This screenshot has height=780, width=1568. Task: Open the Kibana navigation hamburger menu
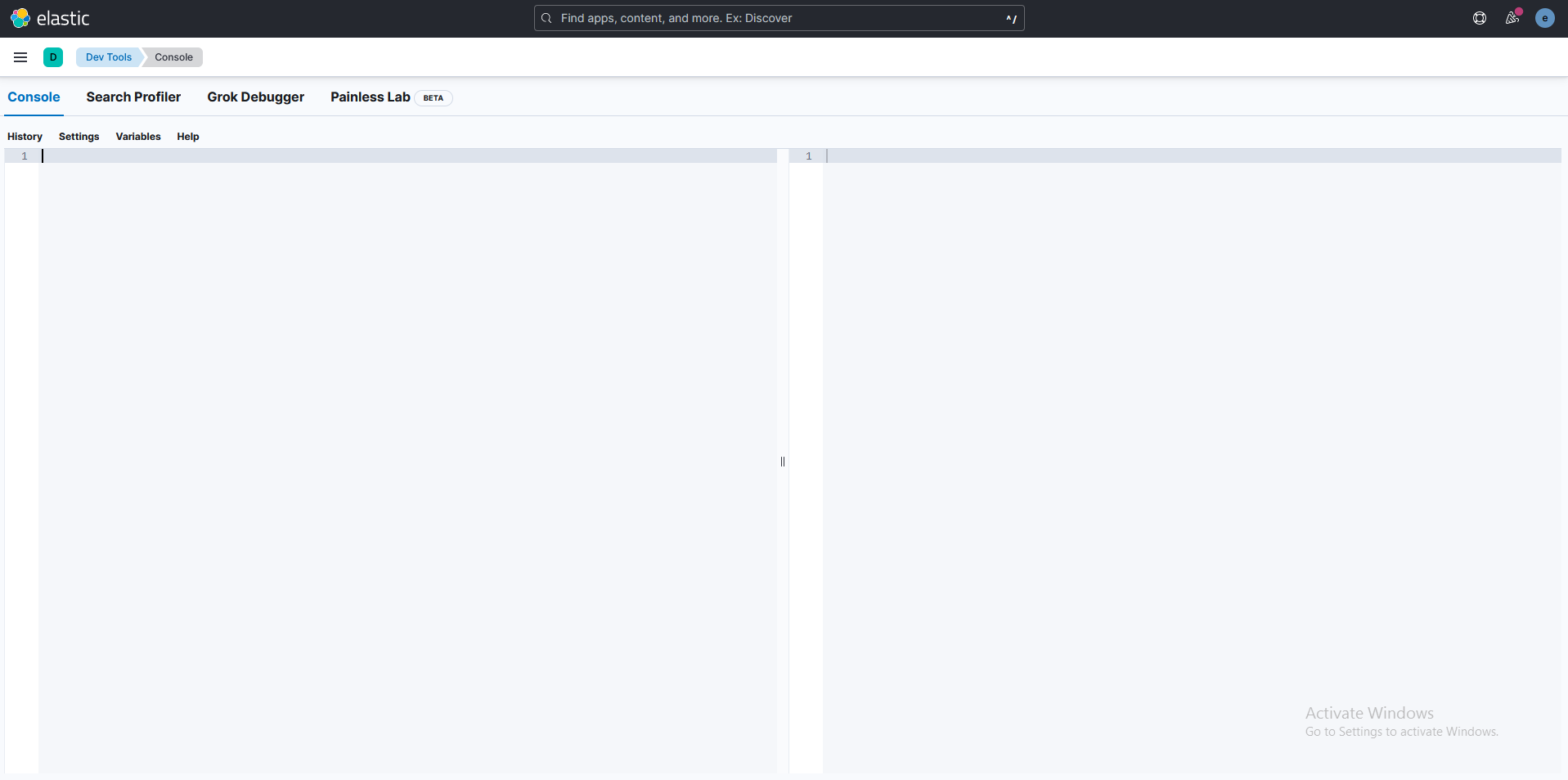(x=20, y=56)
